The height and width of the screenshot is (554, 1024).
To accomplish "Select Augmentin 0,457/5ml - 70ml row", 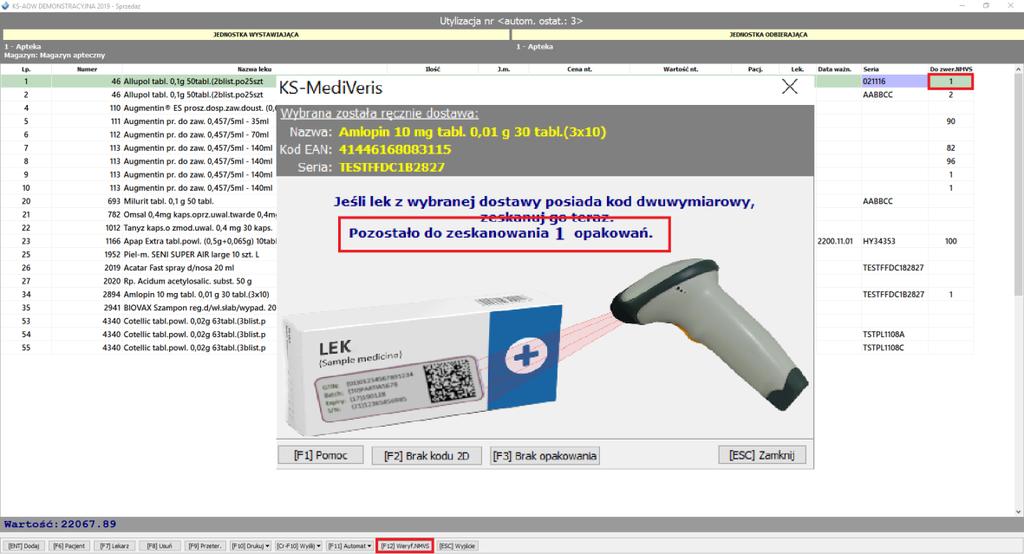I will click(138, 135).
